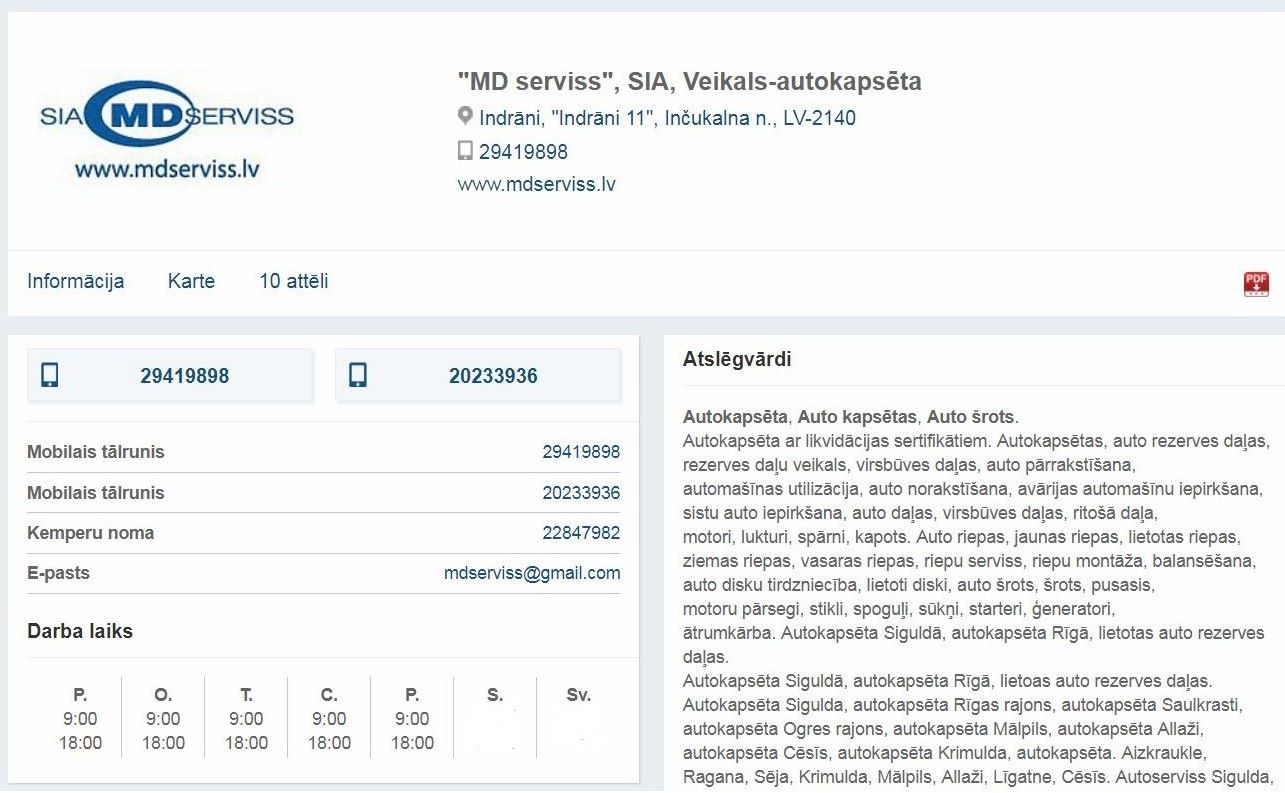Click the Atslēgvārdi section heading

737,359
